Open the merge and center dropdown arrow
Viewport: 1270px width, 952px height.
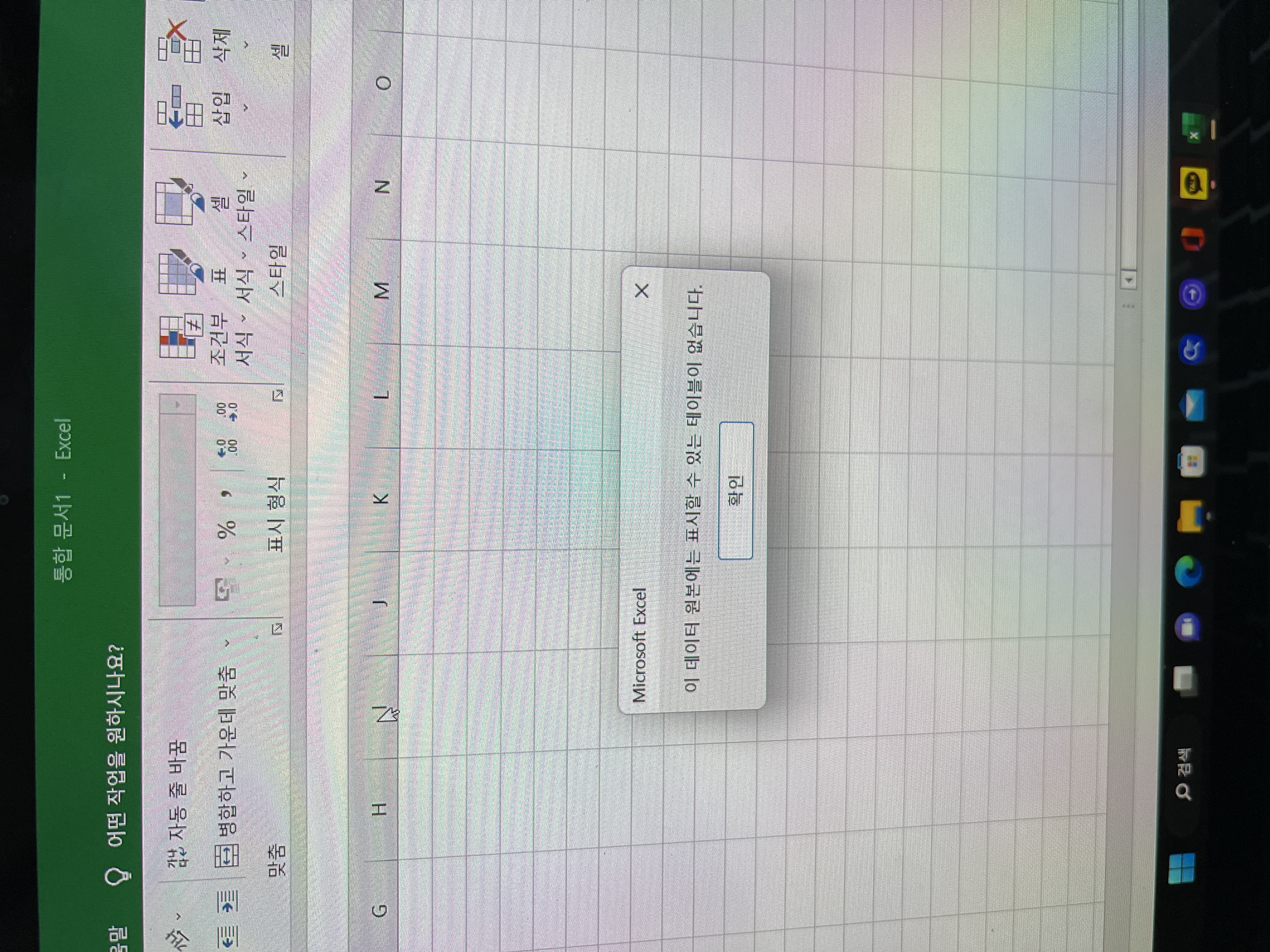click(227, 643)
